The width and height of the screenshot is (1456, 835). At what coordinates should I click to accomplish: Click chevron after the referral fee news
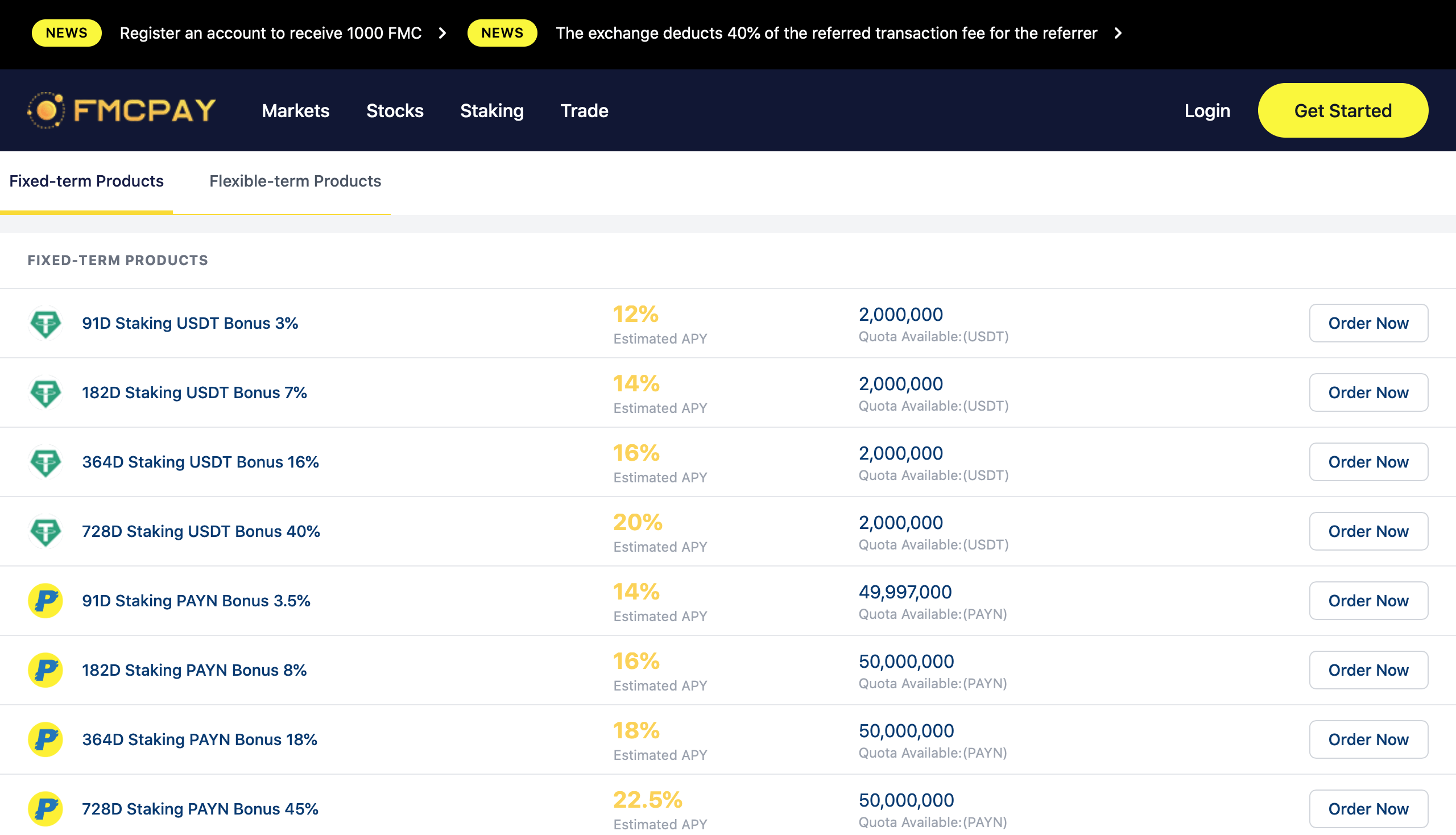click(1118, 33)
